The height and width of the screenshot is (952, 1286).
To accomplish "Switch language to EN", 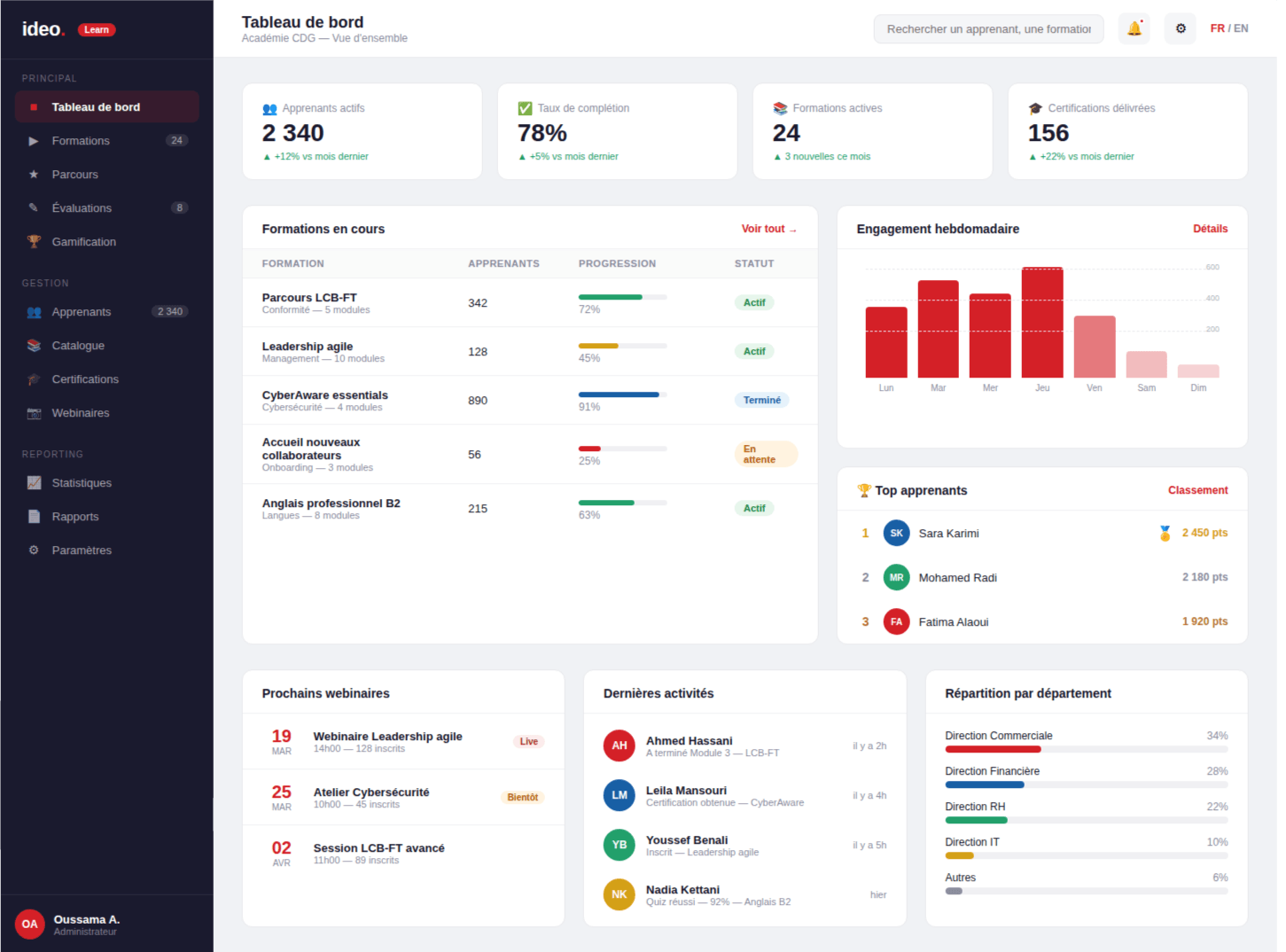I will click(1241, 28).
